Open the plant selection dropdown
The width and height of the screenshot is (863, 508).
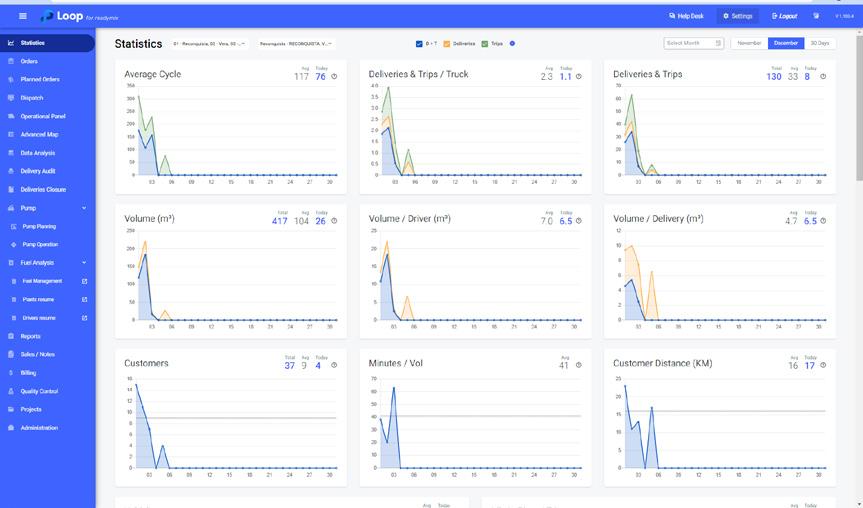[209, 43]
